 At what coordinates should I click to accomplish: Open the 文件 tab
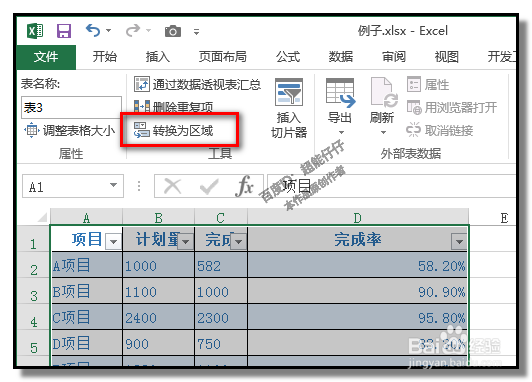[46, 57]
